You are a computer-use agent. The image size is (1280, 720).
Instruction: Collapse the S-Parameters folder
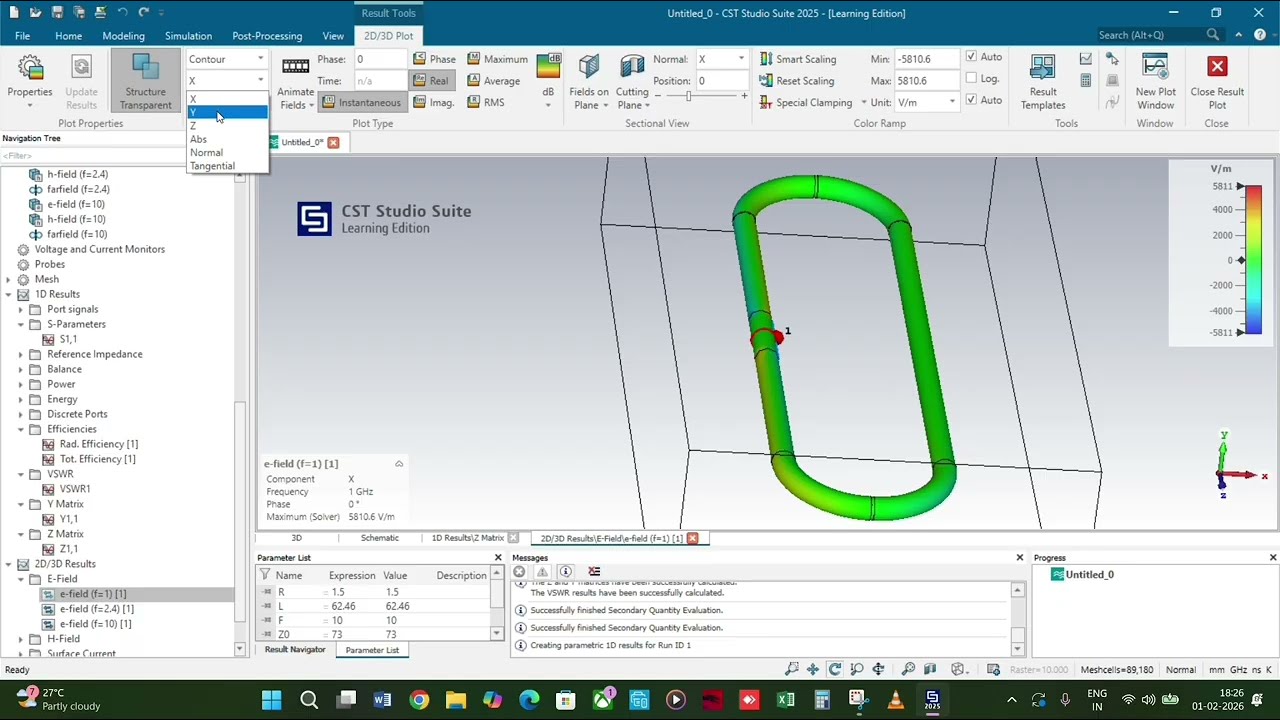(21, 324)
